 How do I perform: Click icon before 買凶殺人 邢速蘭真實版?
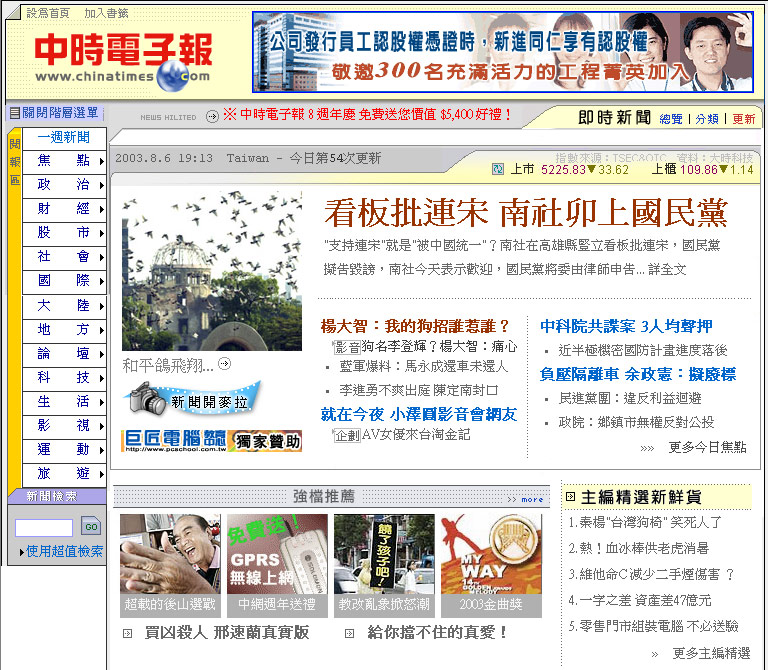(127, 634)
